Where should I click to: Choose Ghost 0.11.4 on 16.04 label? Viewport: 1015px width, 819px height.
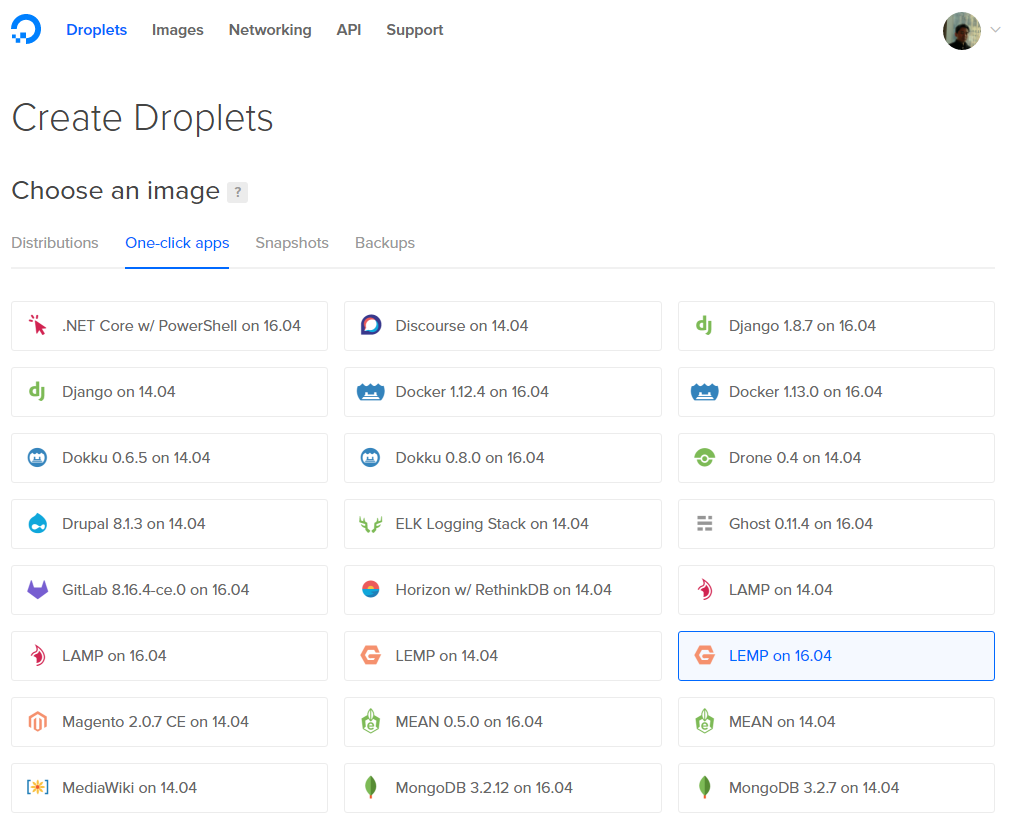801,524
